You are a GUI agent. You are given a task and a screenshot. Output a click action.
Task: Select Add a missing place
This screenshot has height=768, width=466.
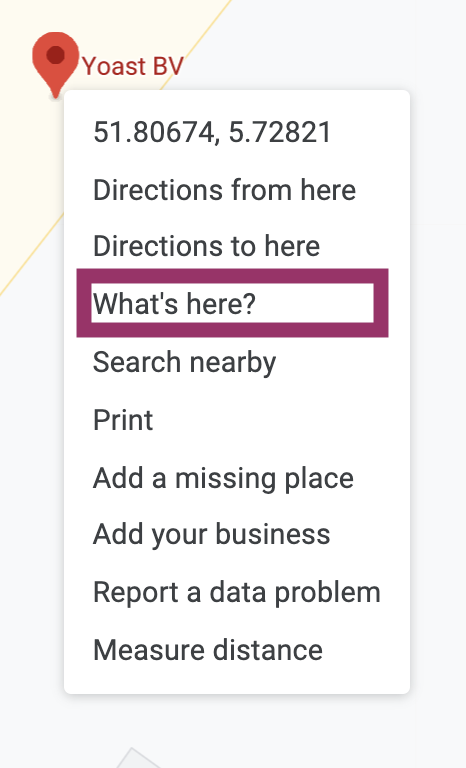tap(223, 478)
